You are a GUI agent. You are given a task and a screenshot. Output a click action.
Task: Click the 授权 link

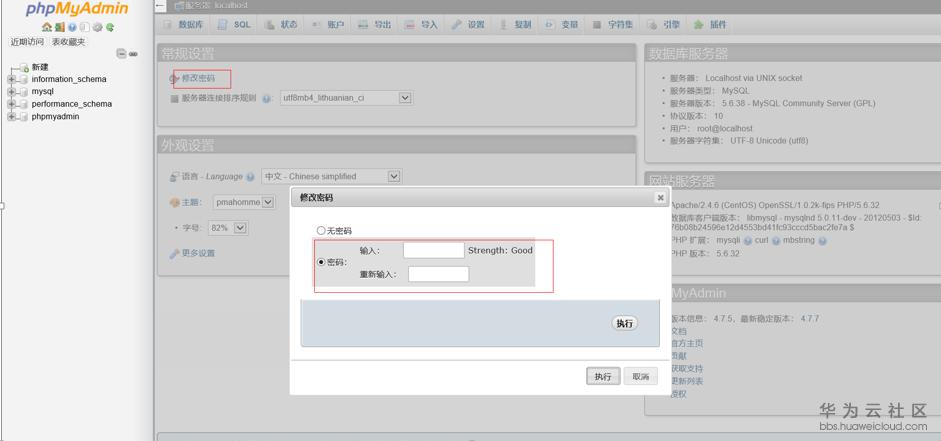point(678,394)
